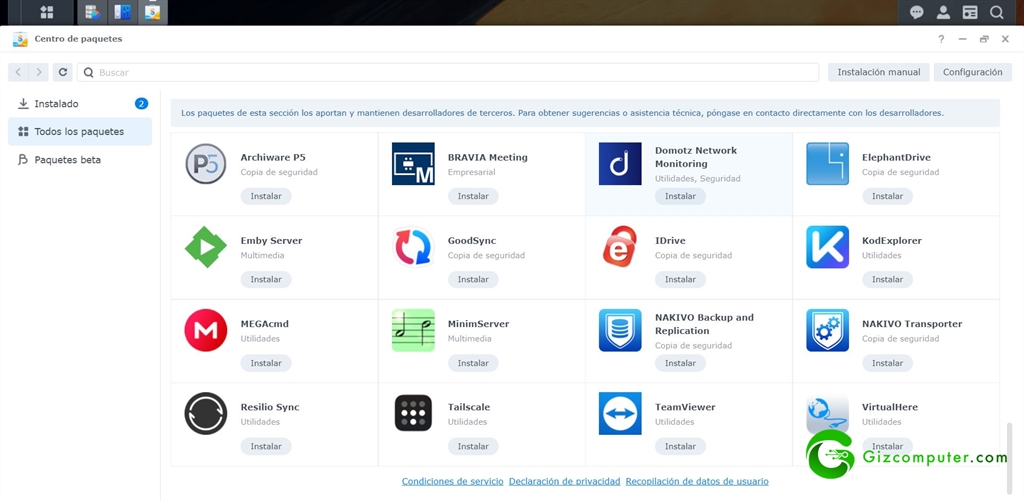1024x501 pixels.
Task: Go forward with the right arrow button
Action: coord(39,72)
